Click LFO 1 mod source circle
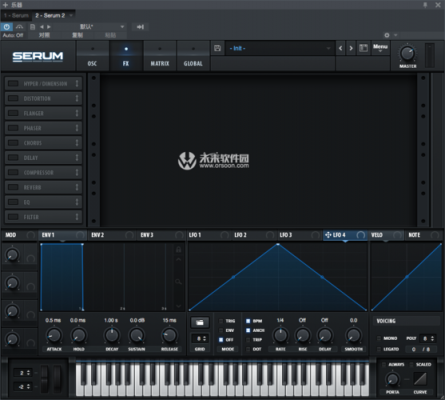Viewport: 445px width, 400px height. pos(224,235)
